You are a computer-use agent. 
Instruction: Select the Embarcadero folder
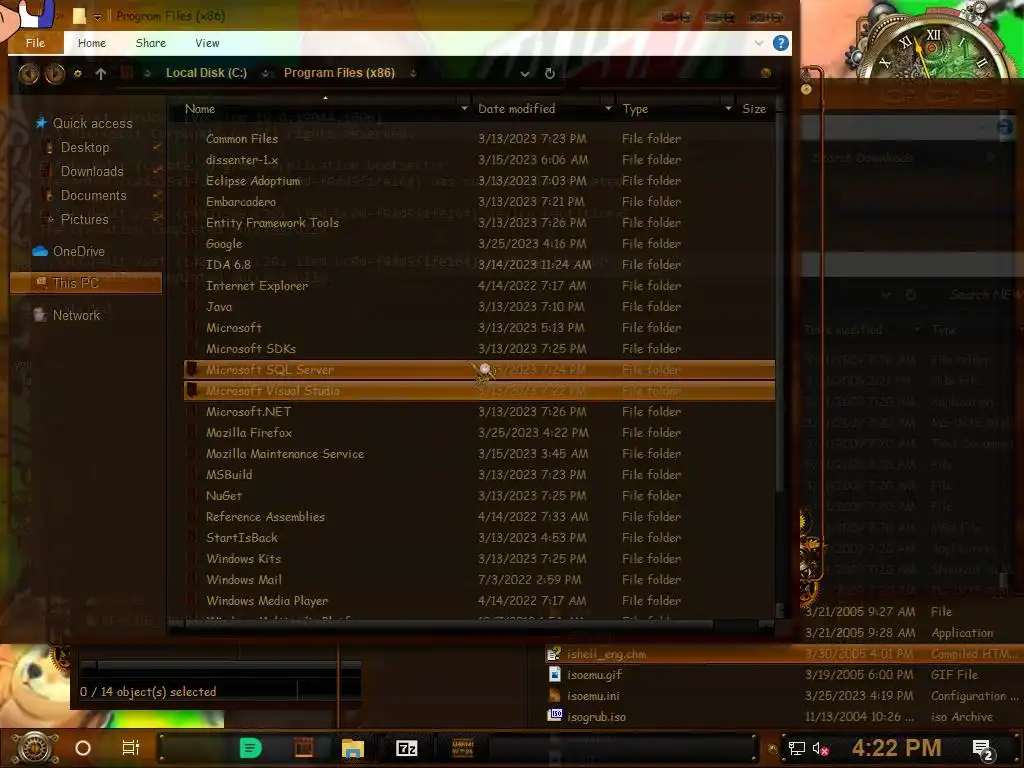pyautogui.click(x=479, y=202)
